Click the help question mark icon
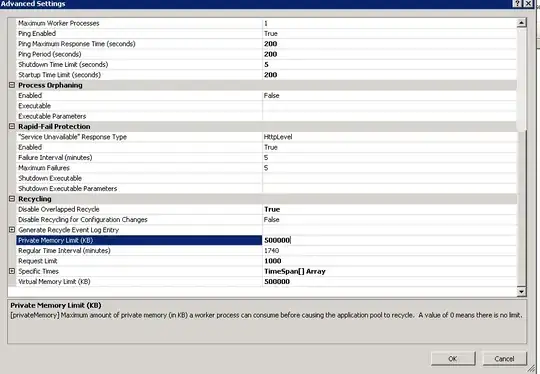 [x=517, y=3]
